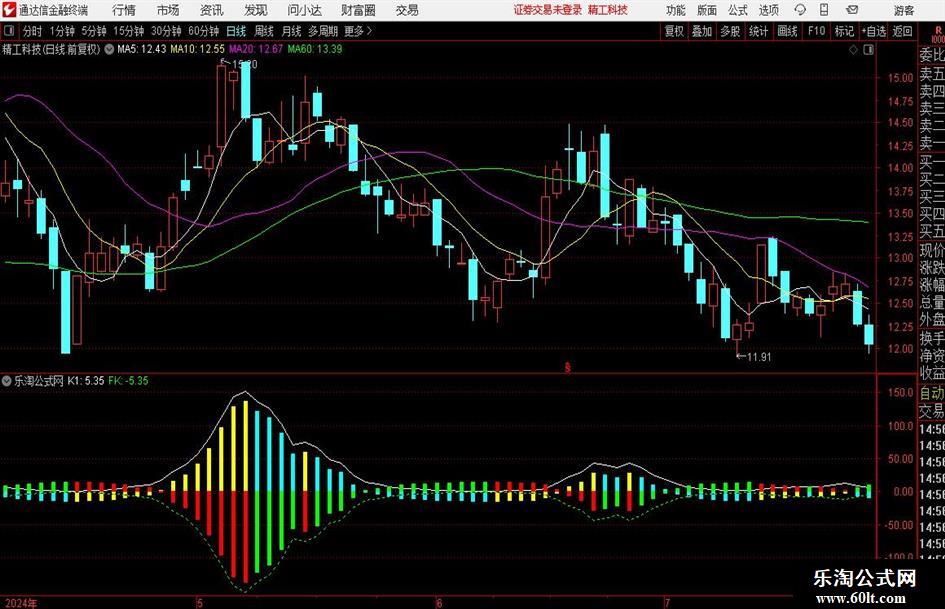Select the 日线 daily period tab

point(236,31)
